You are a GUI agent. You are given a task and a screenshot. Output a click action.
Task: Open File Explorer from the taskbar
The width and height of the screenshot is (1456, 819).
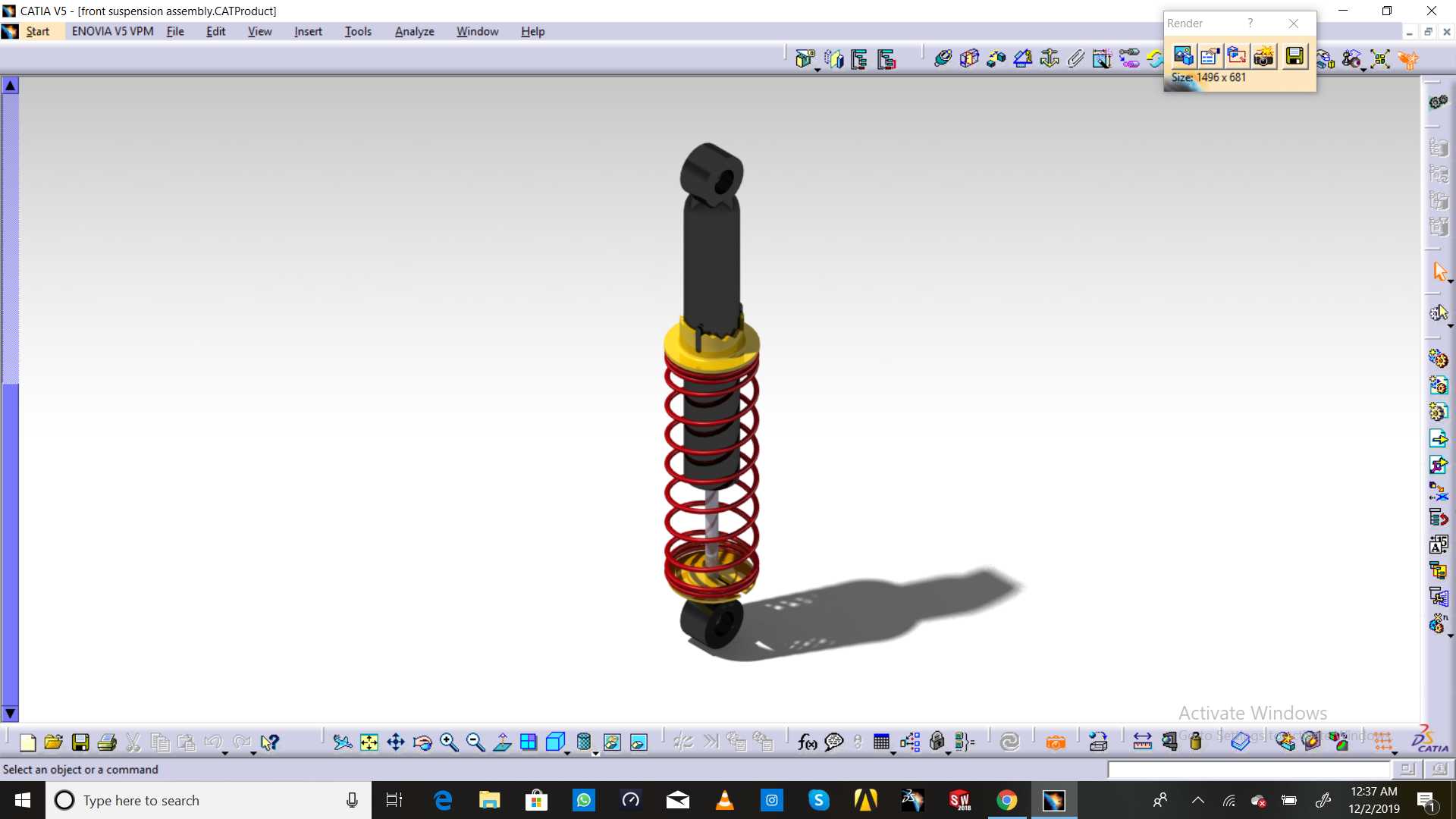click(489, 800)
